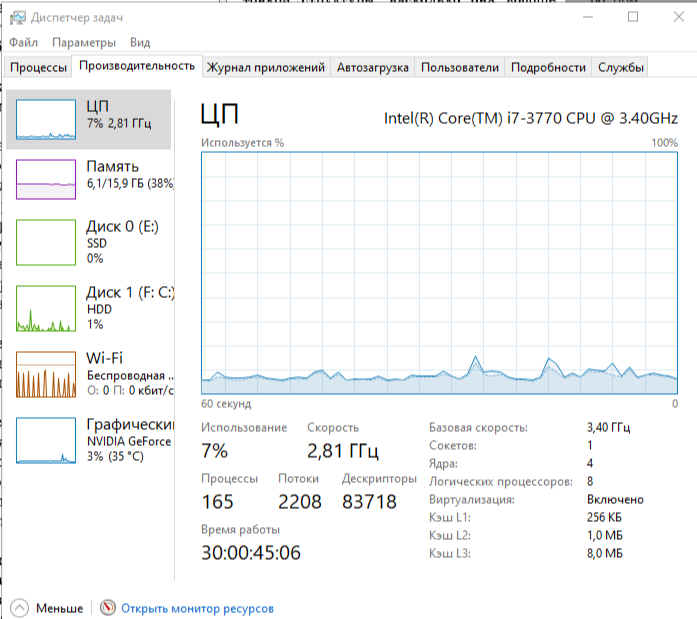Click the Кэш L3 8,0 МБ value

pos(605,553)
